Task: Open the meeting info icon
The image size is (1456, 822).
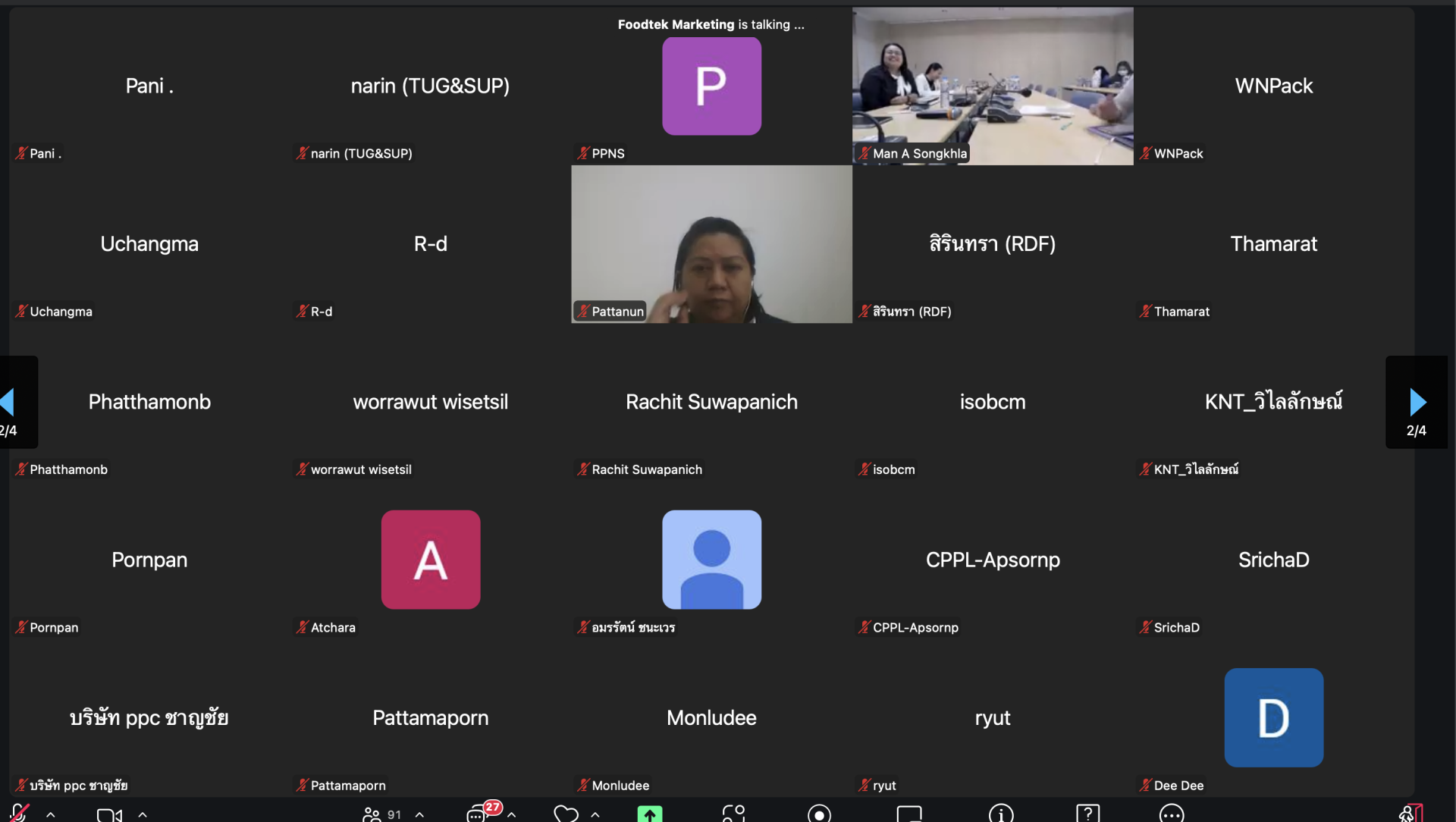Action: click(1001, 815)
